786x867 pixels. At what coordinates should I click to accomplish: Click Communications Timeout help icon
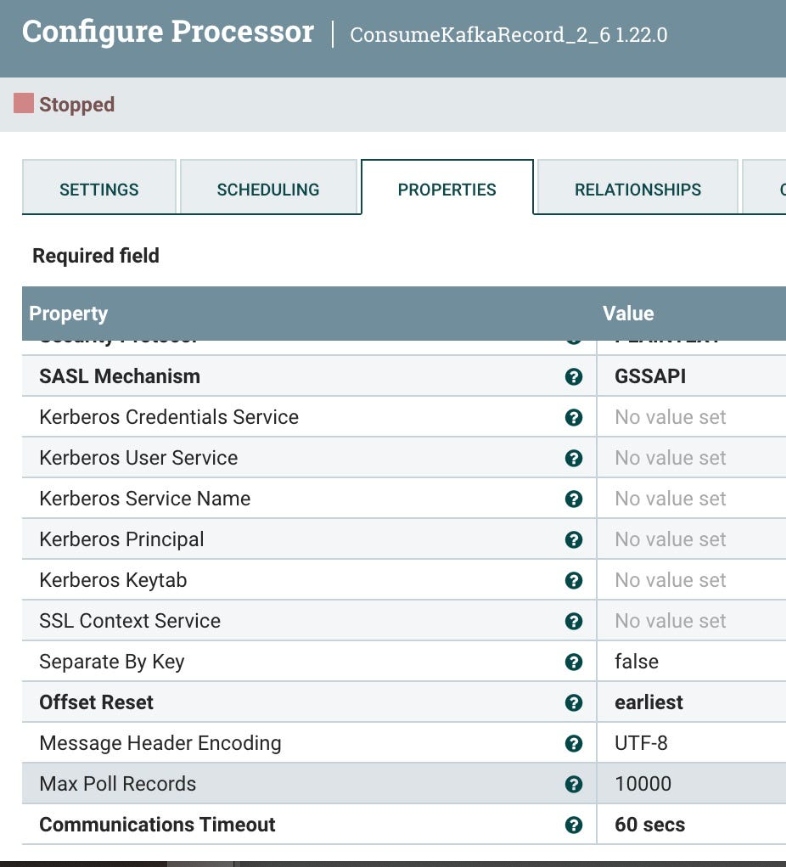(x=571, y=825)
